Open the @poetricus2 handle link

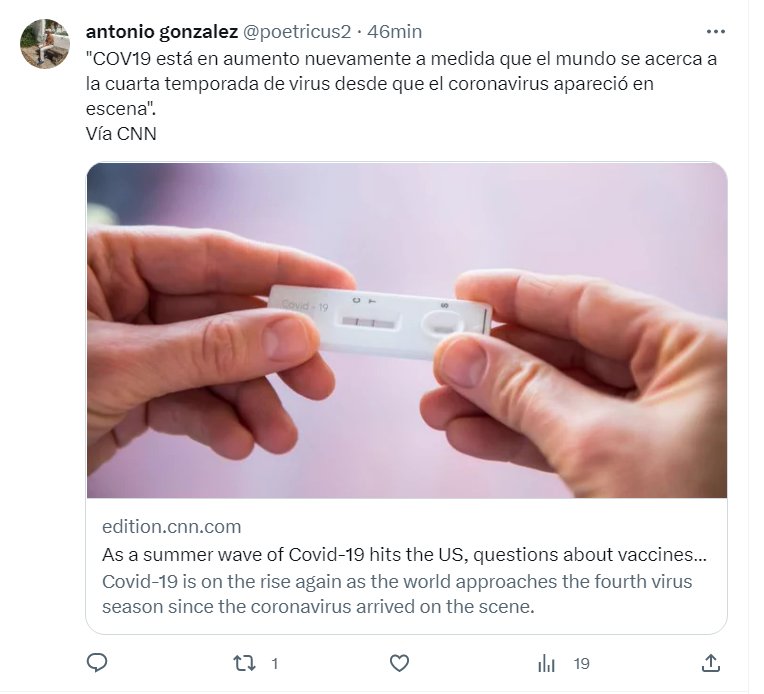click(297, 32)
